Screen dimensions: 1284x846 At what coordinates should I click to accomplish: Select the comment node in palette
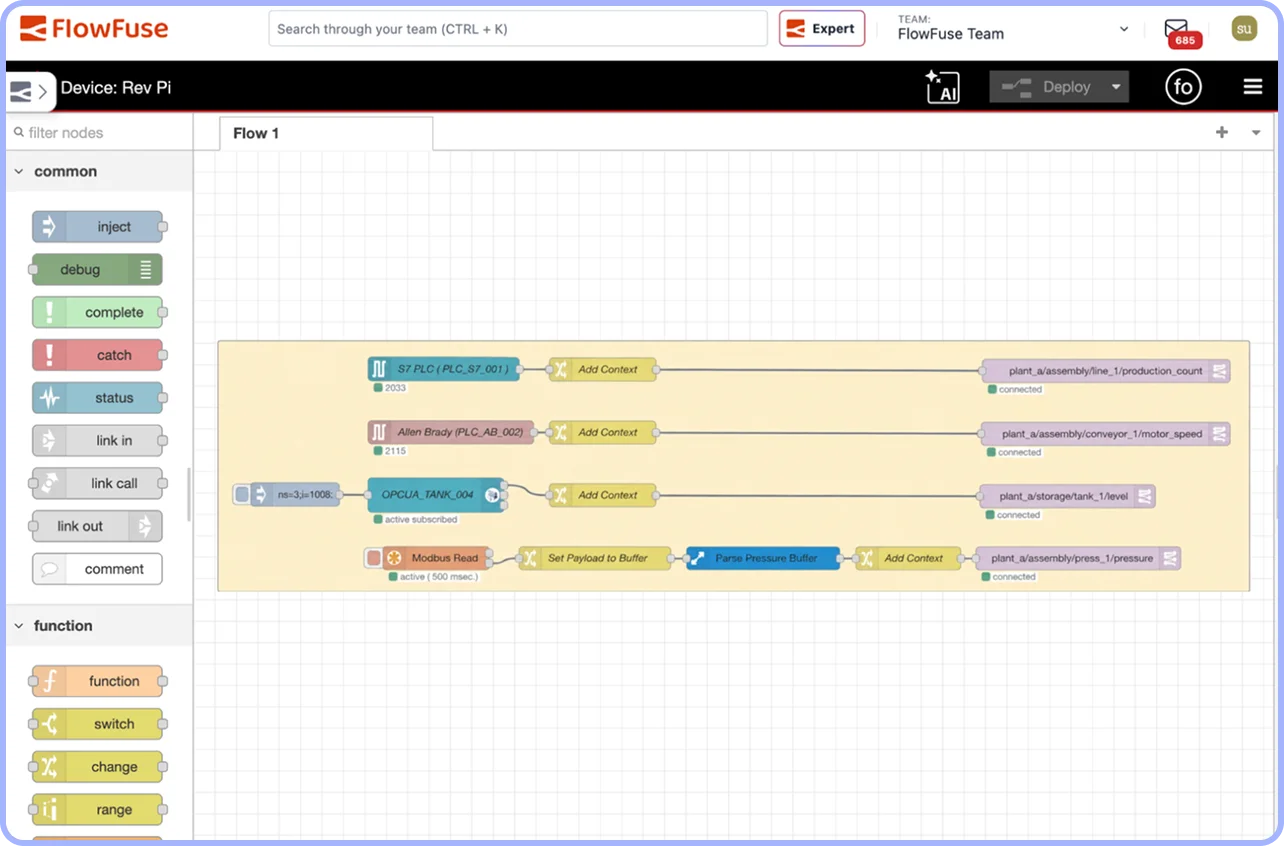coord(97,569)
